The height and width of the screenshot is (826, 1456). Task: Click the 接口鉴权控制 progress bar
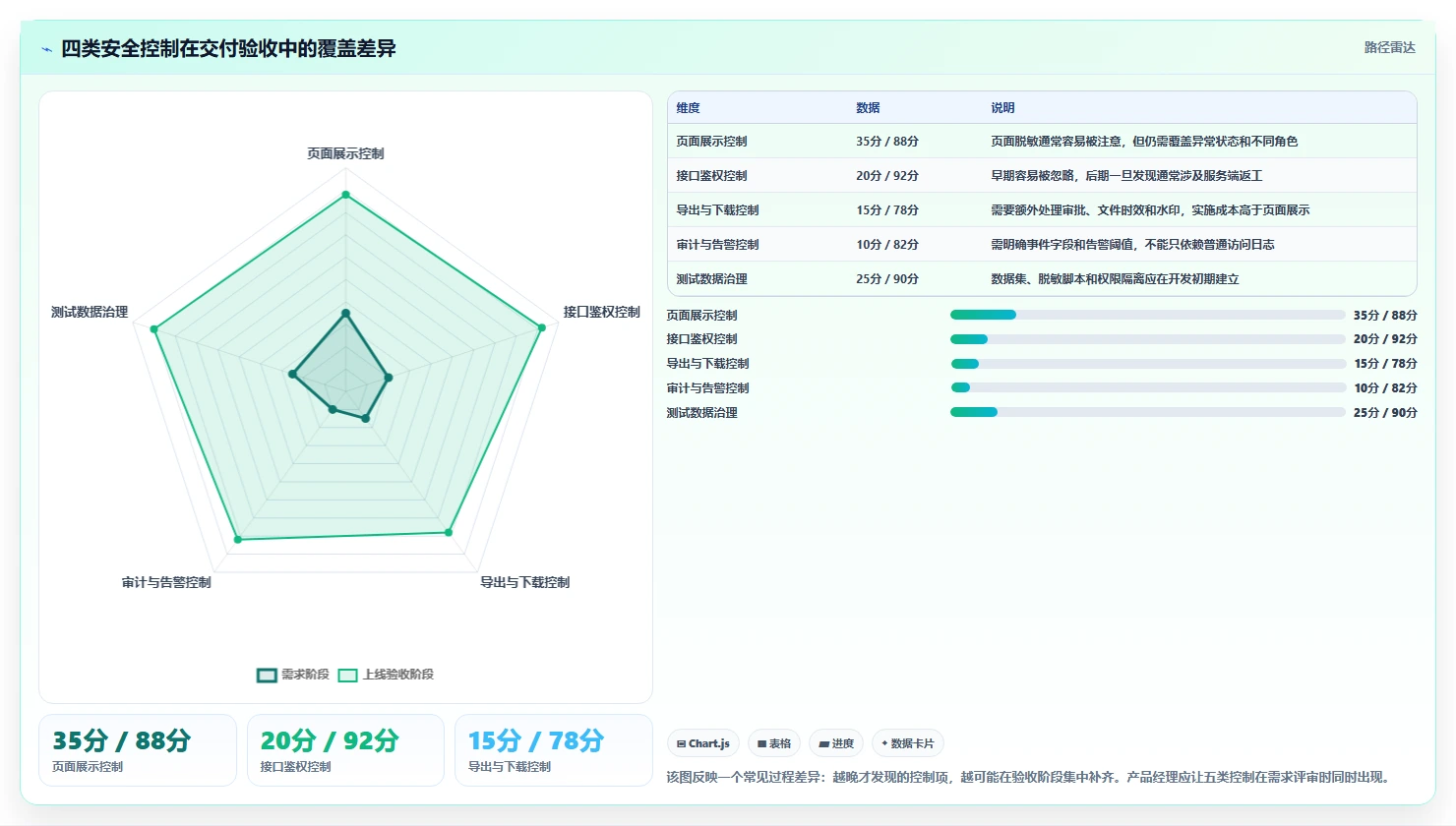pos(1147,339)
